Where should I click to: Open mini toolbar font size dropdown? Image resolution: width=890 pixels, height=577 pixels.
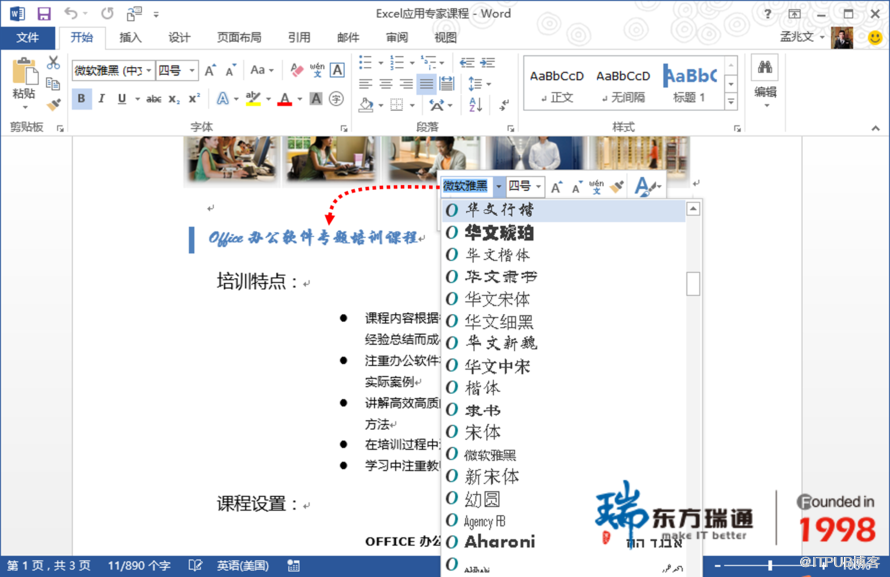pyautogui.click(x=538, y=187)
